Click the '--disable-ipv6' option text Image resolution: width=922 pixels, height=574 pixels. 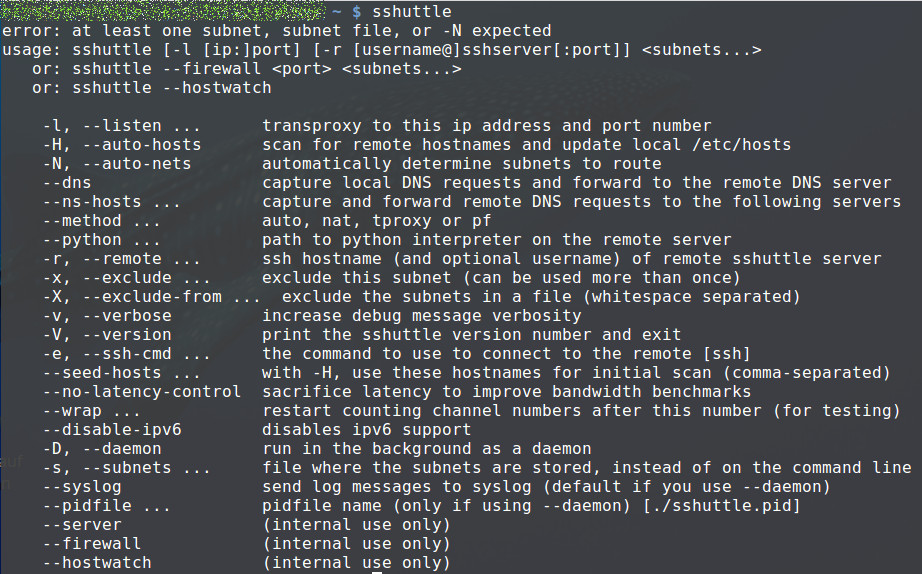112,430
